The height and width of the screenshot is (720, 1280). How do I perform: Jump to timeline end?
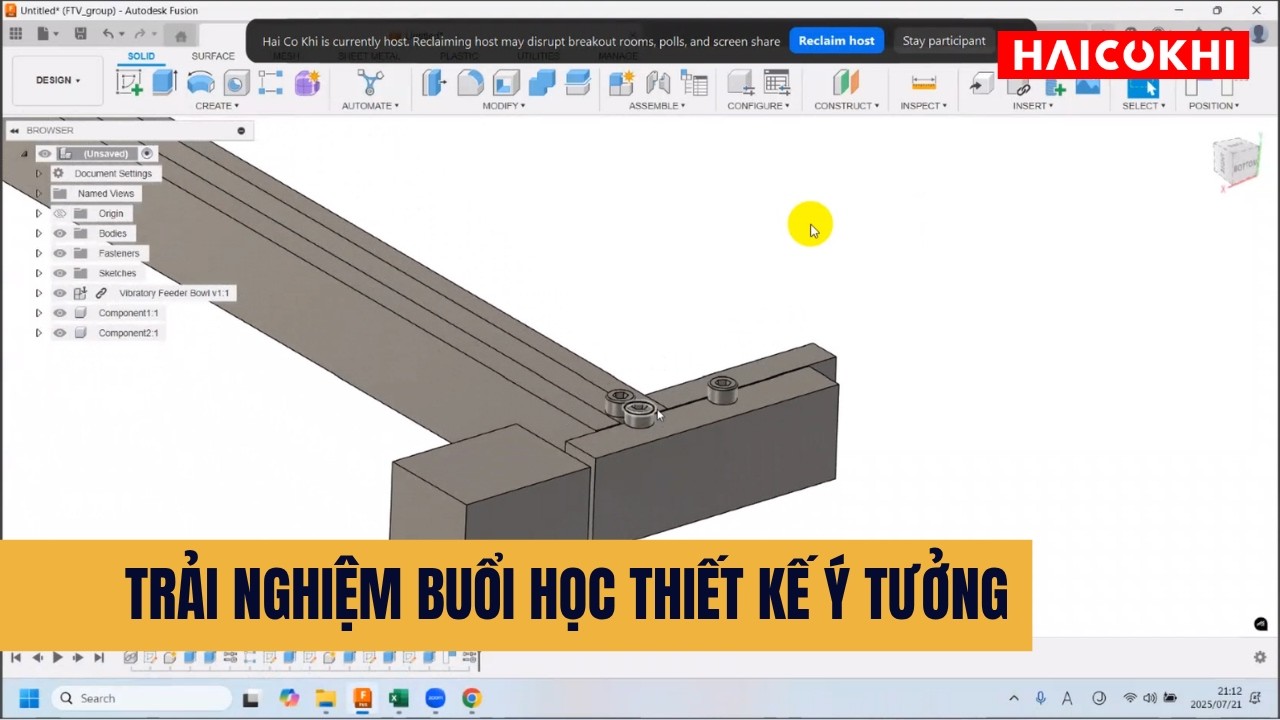pos(99,657)
